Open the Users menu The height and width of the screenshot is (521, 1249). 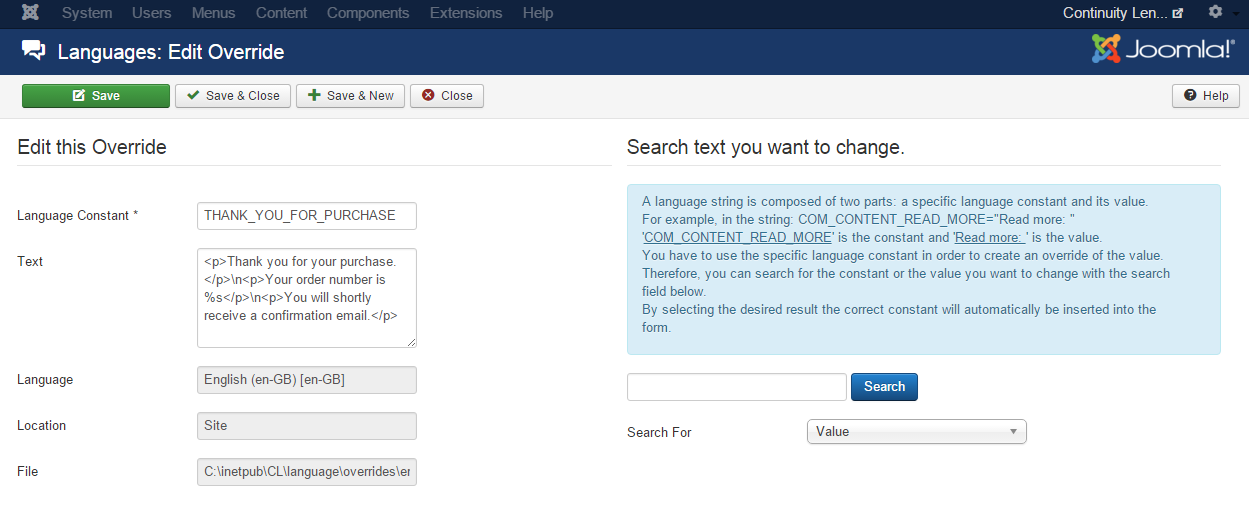coord(152,13)
